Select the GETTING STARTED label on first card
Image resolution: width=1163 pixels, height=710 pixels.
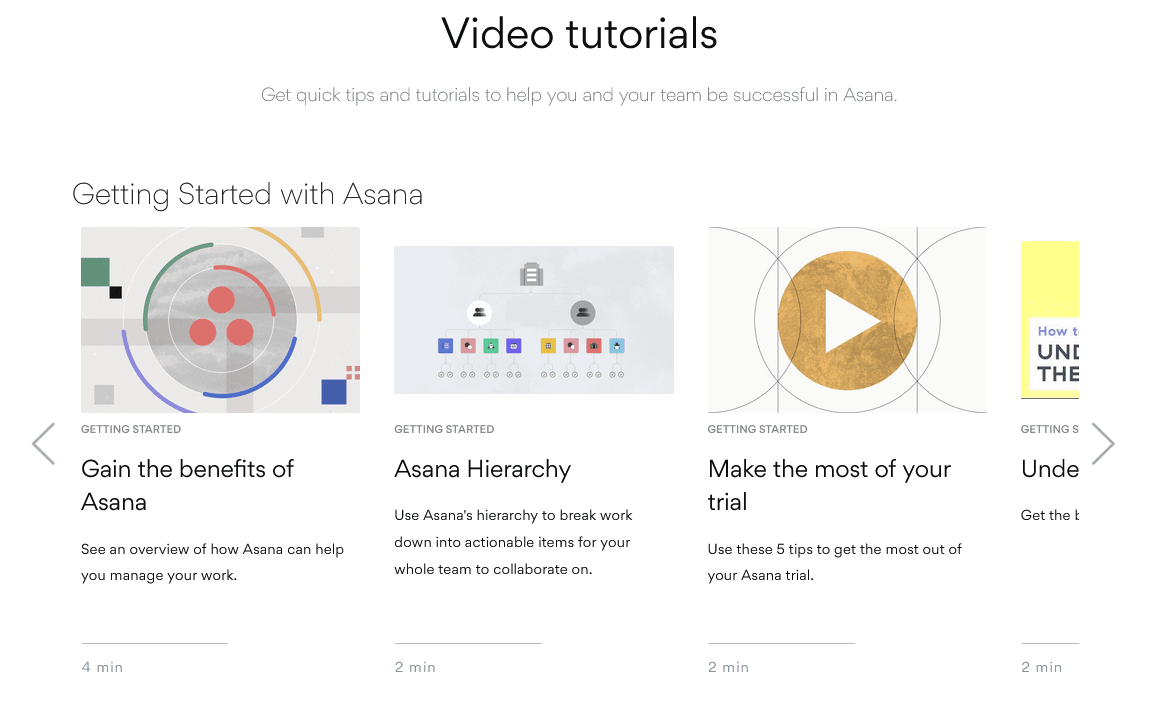pos(131,429)
